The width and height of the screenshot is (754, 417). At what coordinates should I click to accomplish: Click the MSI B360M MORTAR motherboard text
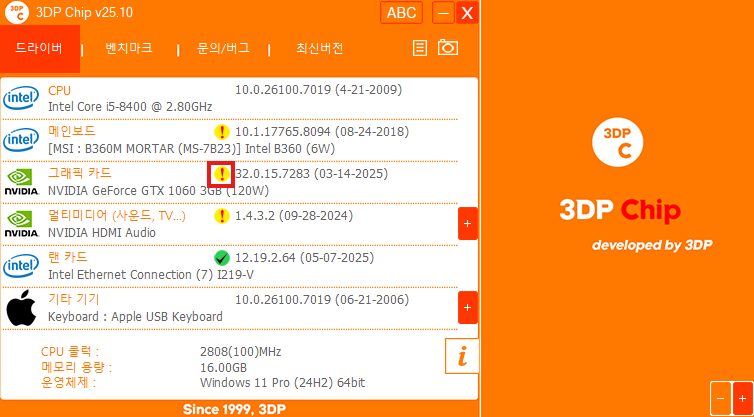pyautogui.click(x=192, y=149)
